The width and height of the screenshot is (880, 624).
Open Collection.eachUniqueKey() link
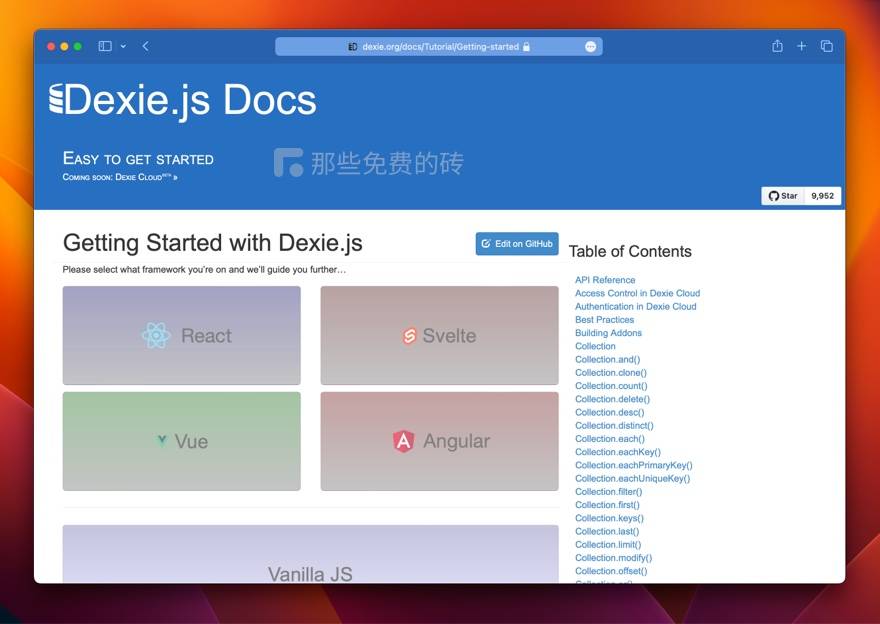coord(632,479)
